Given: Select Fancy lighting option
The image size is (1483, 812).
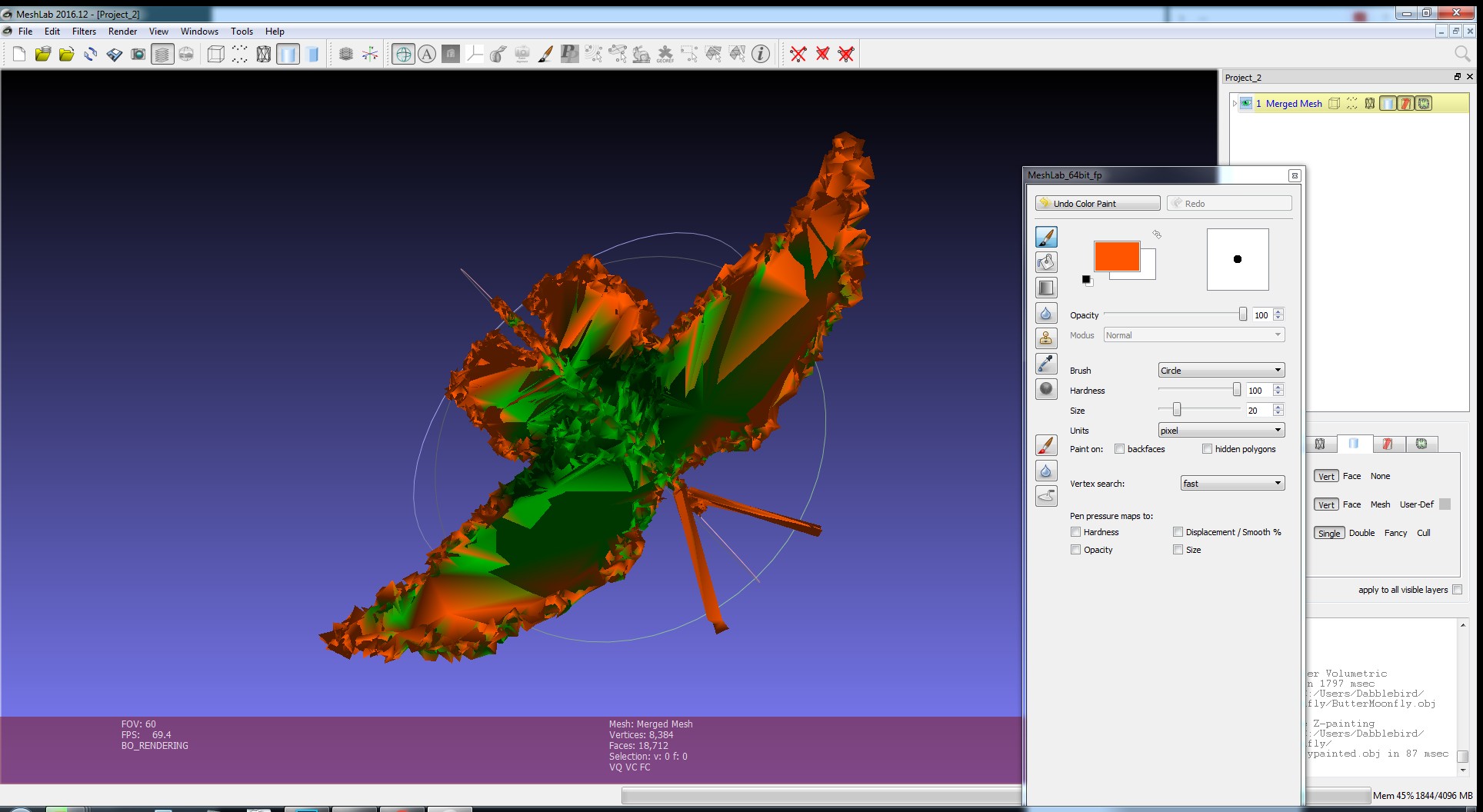Looking at the screenshot, I should (1395, 533).
